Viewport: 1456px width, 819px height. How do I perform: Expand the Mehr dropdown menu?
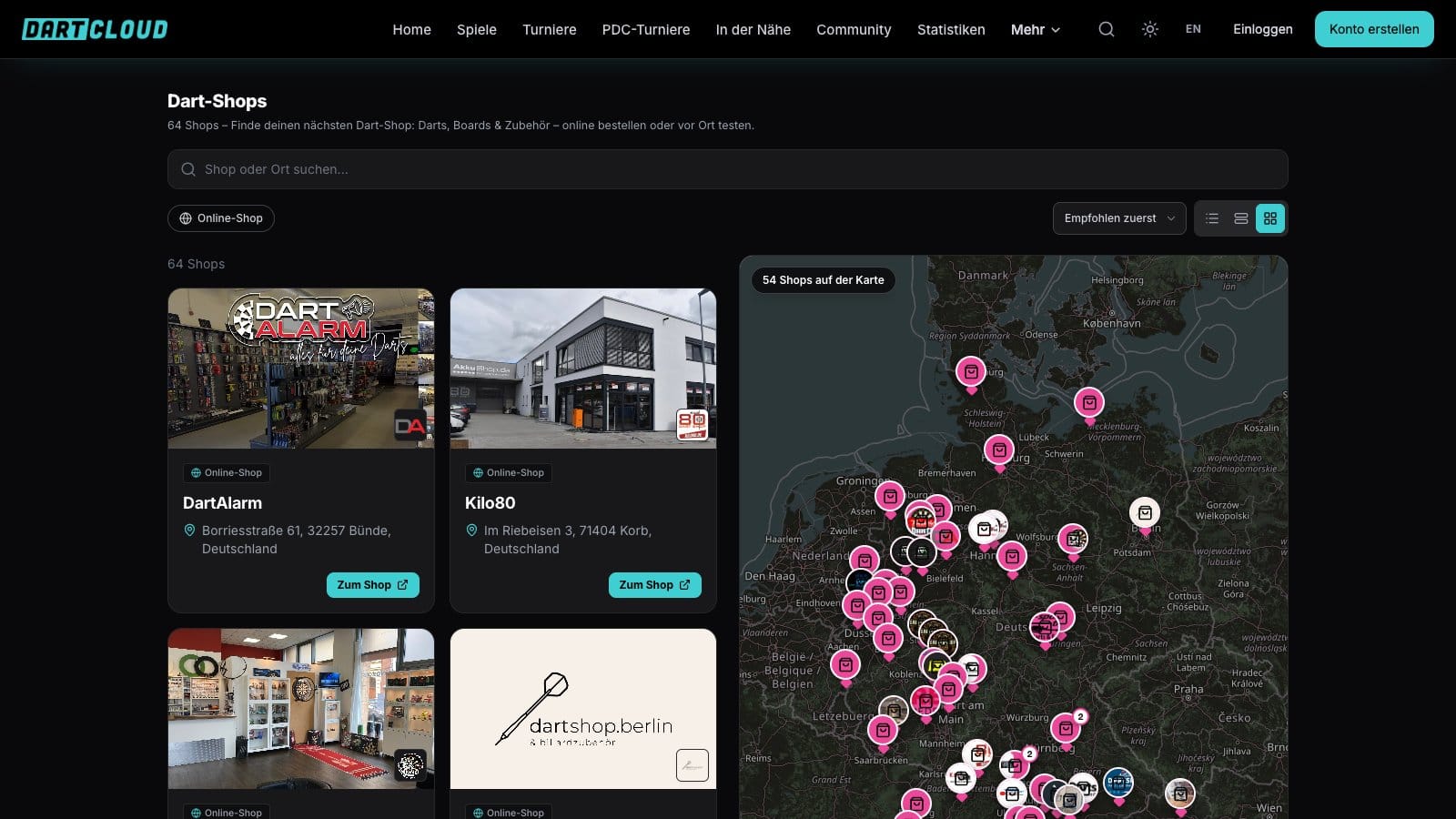coord(1036,29)
